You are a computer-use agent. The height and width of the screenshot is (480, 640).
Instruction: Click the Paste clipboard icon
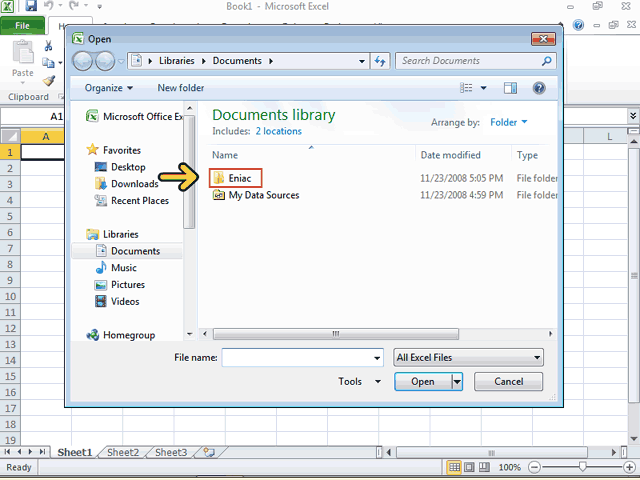23,52
